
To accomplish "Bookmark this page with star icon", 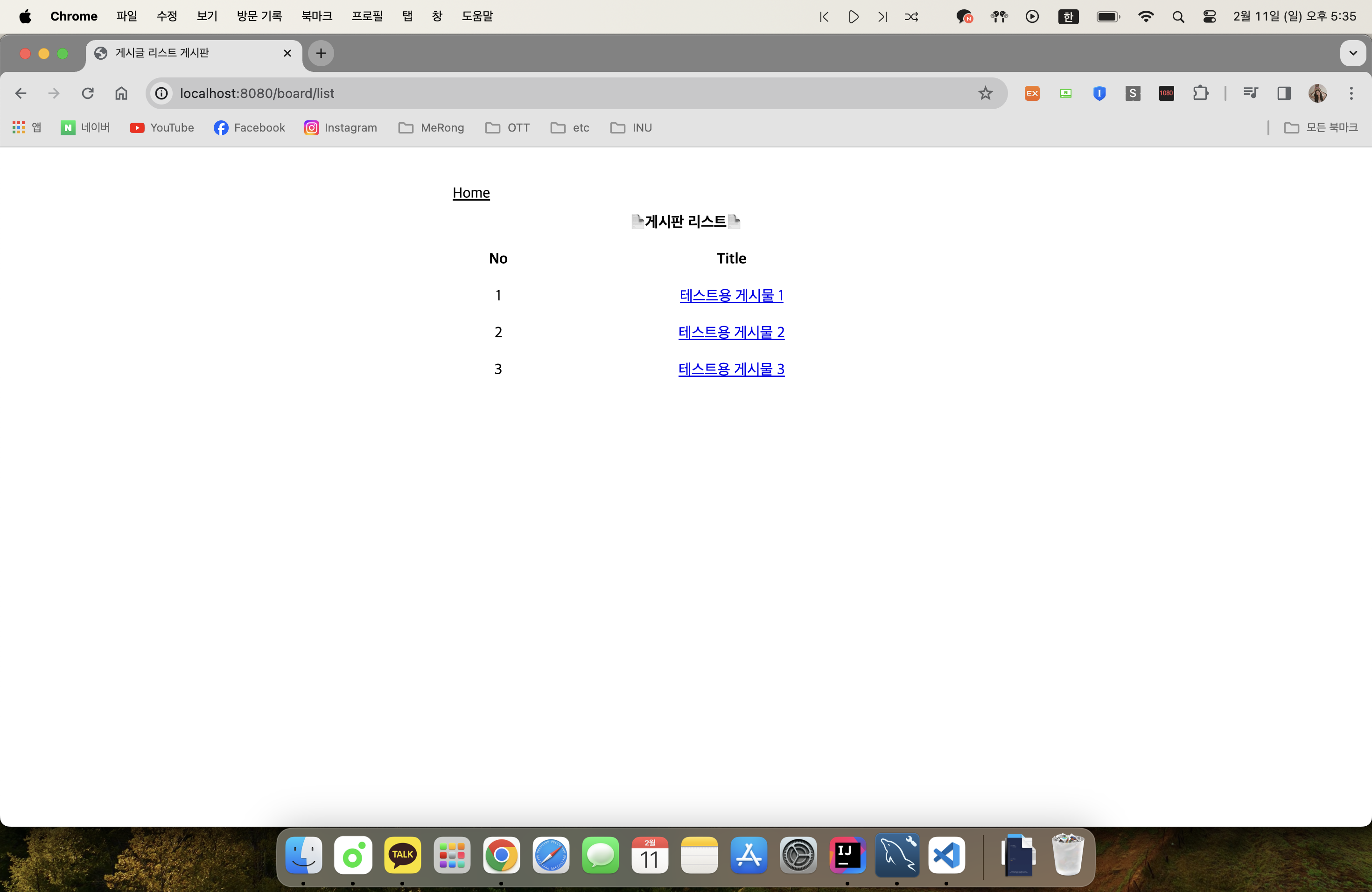I will tap(985, 93).
